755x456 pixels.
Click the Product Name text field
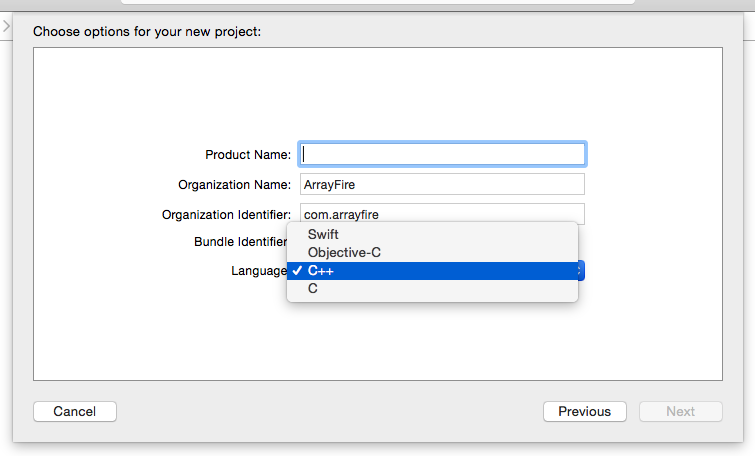(x=442, y=154)
